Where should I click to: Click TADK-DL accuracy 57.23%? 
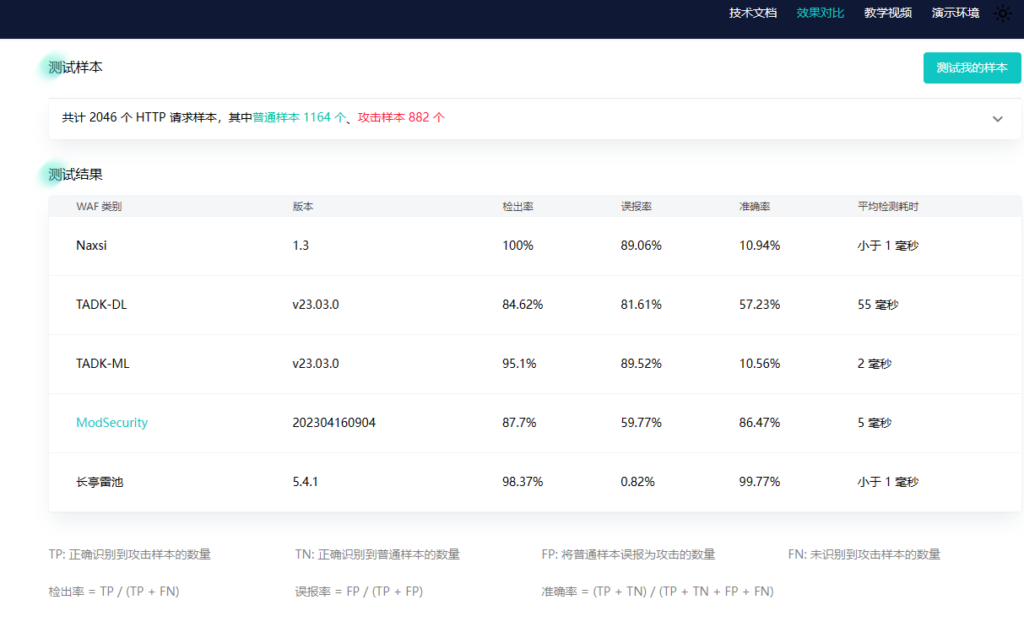(760, 304)
